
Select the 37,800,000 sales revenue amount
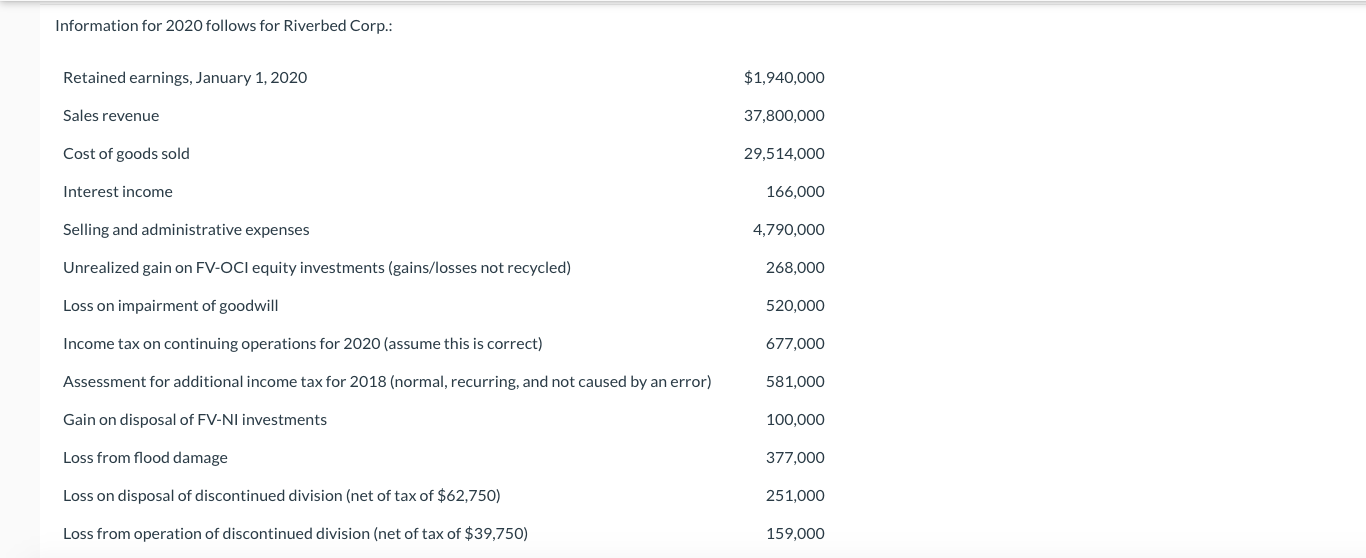tap(784, 116)
